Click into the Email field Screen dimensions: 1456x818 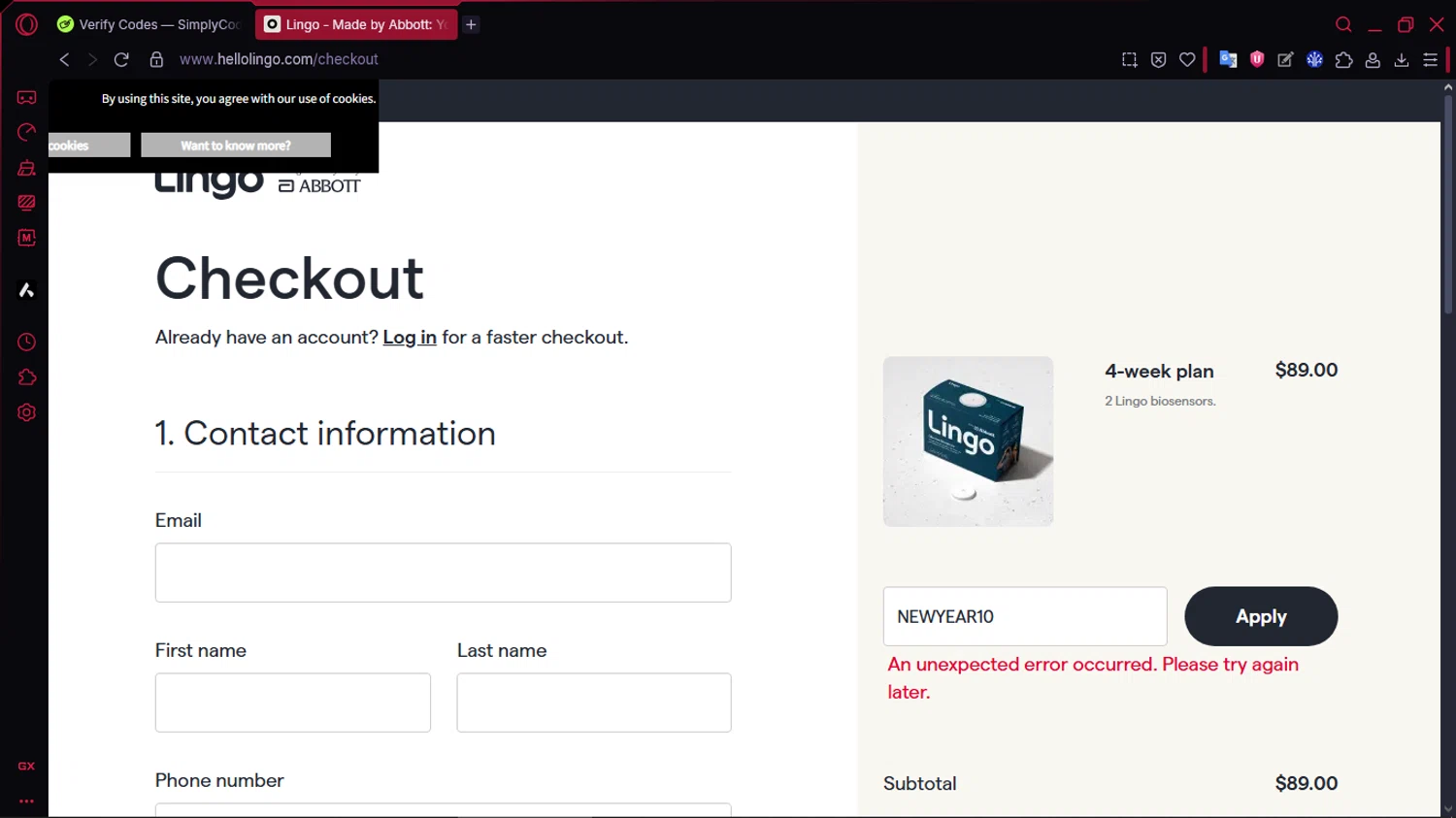[x=443, y=573]
